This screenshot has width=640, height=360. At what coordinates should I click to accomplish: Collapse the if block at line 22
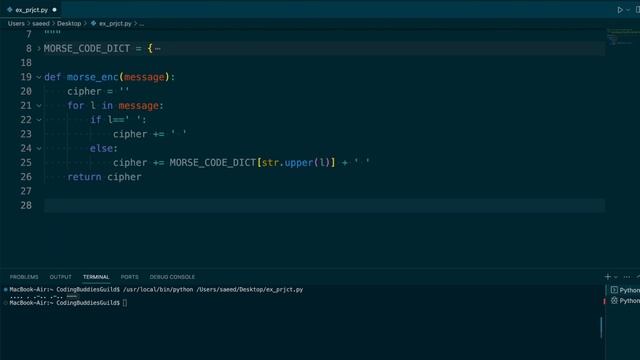39,120
